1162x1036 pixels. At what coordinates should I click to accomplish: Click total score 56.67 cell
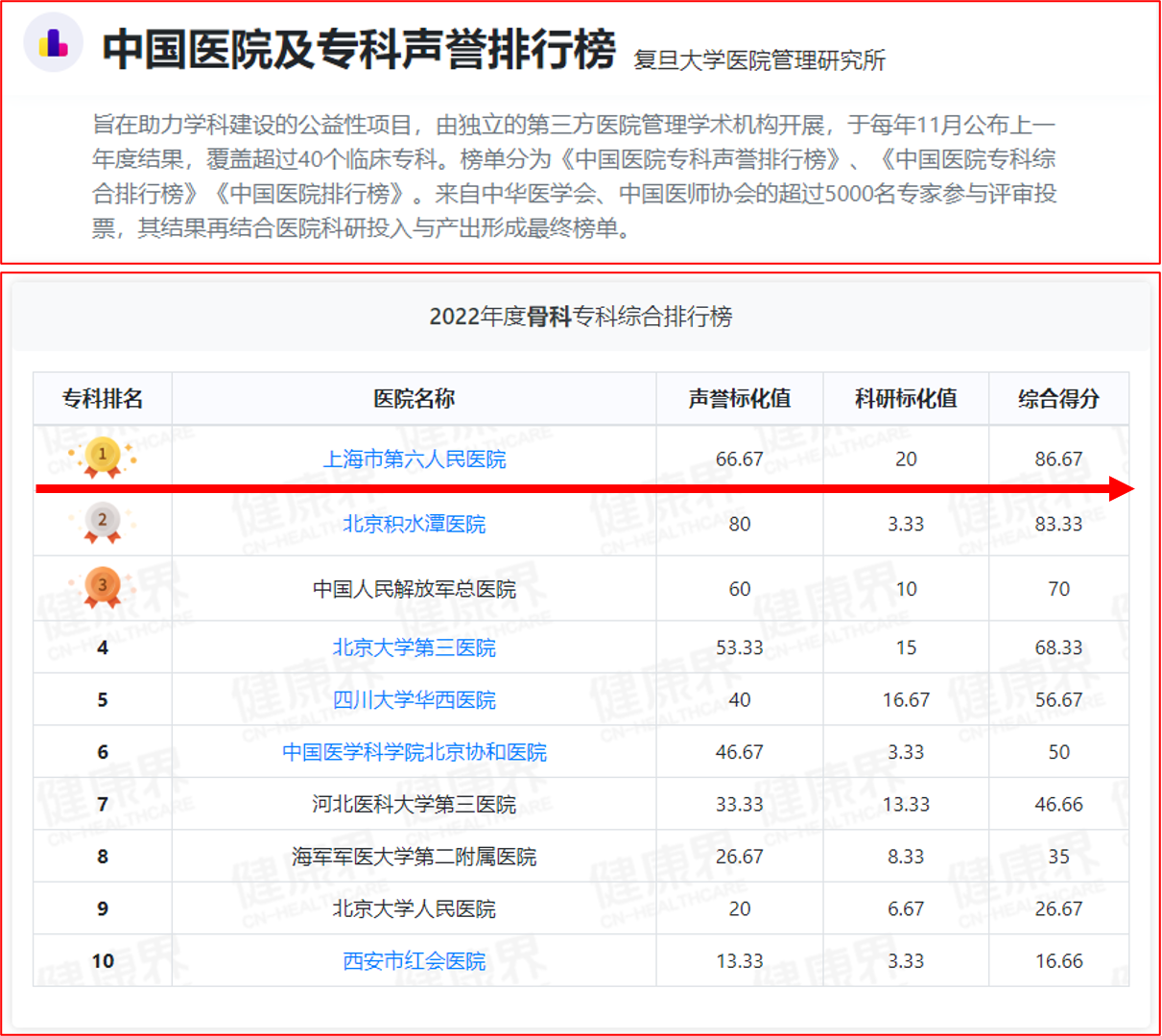point(1059,700)
